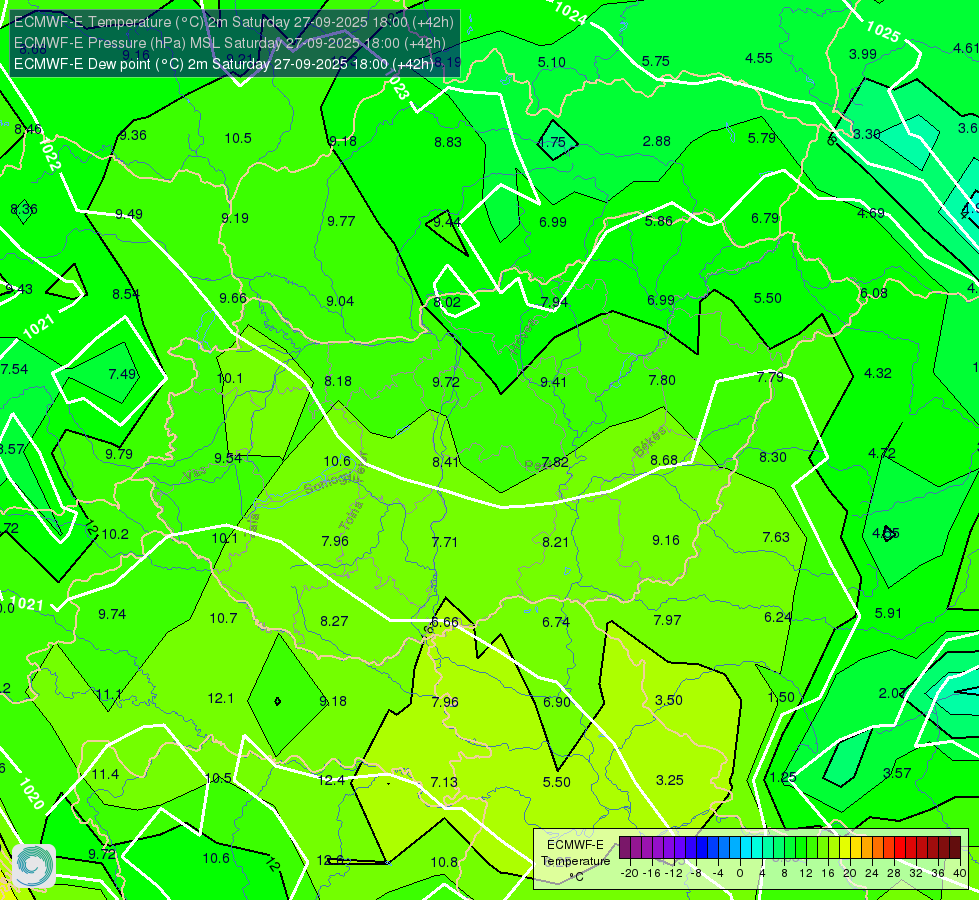Image resolution: width=979 pixels, height=900 pixels.
Task: Click the 8.27 dew point value
Action: pyautogui.click(x=334, y=621)
